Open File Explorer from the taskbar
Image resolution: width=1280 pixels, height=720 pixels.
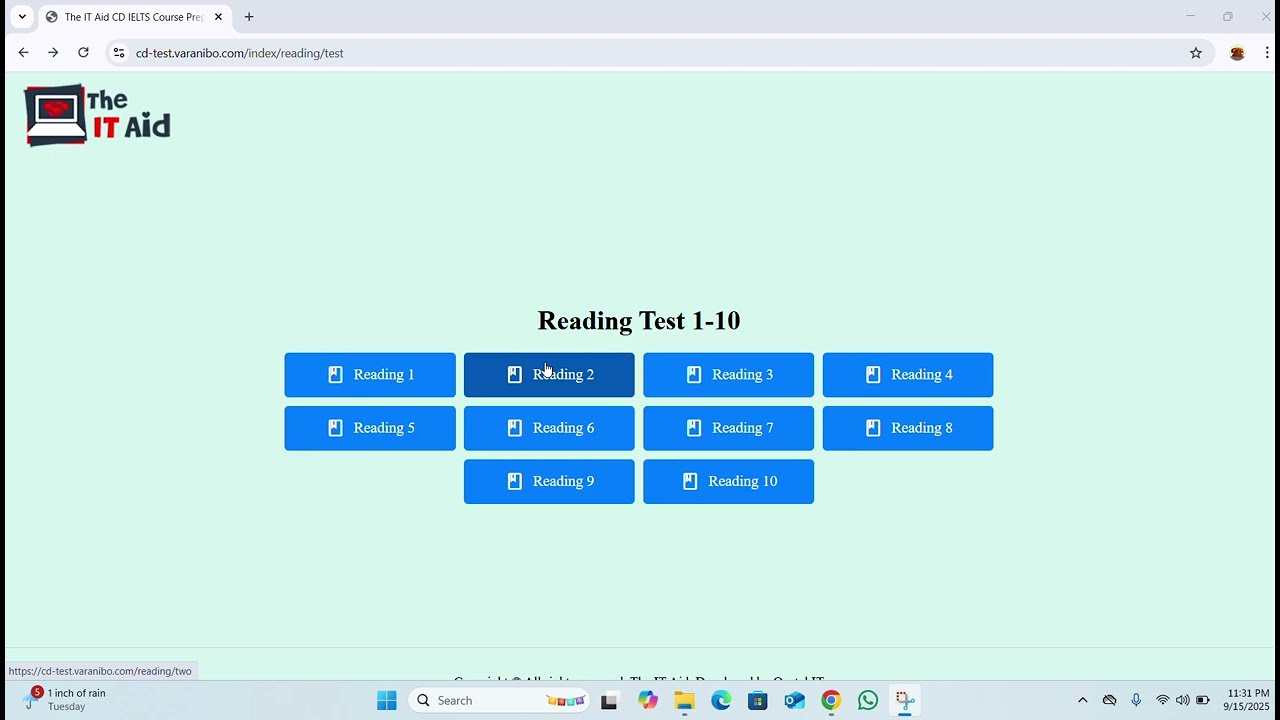coord(684,700)
